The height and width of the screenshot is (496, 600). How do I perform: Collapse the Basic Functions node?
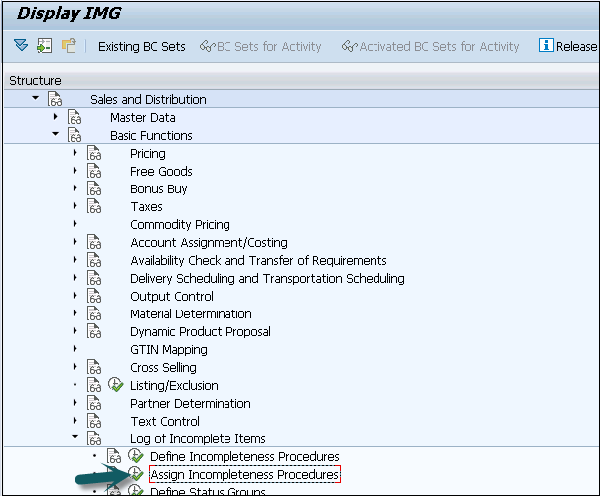pyautogui.click(x=56, y=135)
